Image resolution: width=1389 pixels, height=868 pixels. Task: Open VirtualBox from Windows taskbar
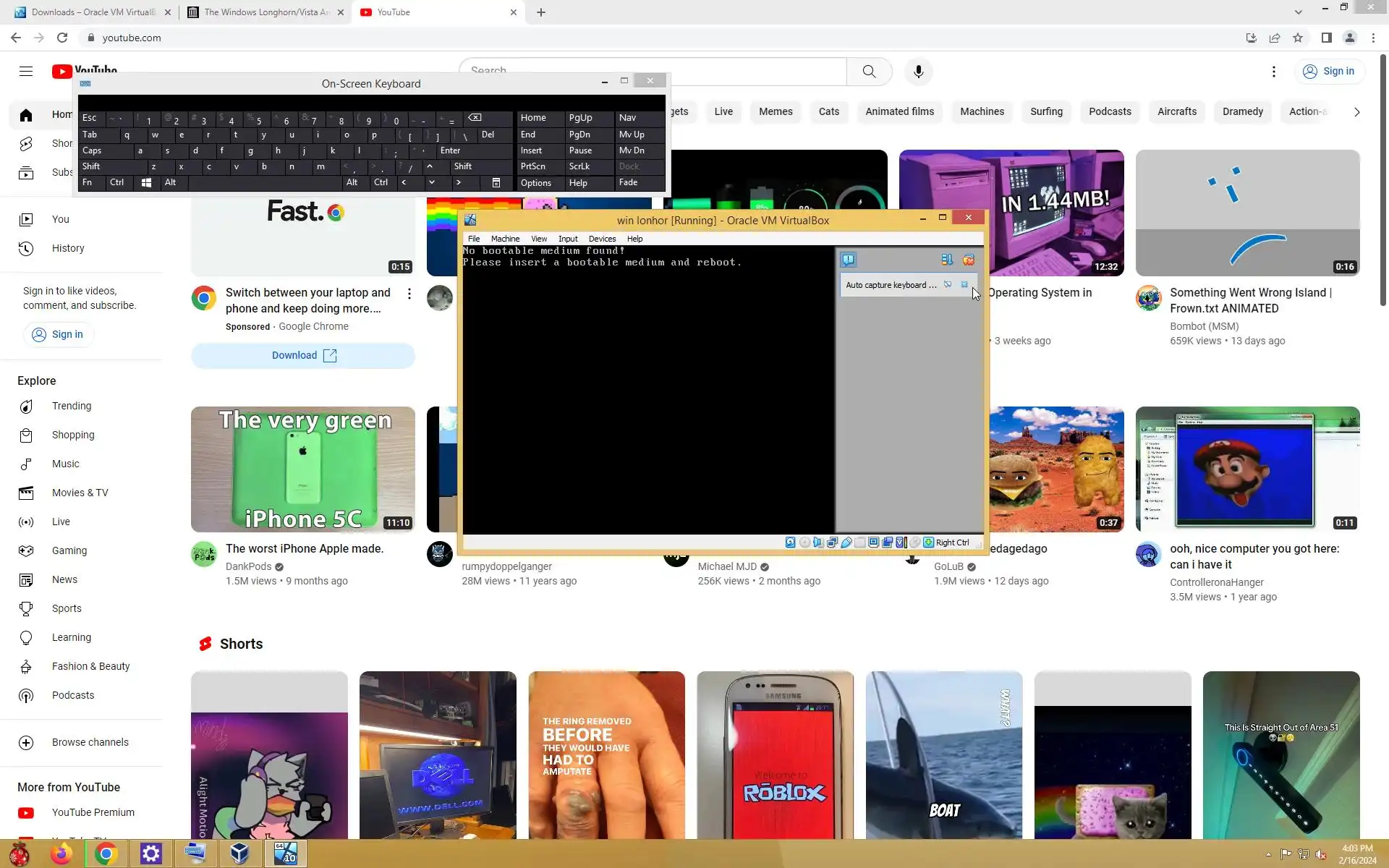pos(239,854)
